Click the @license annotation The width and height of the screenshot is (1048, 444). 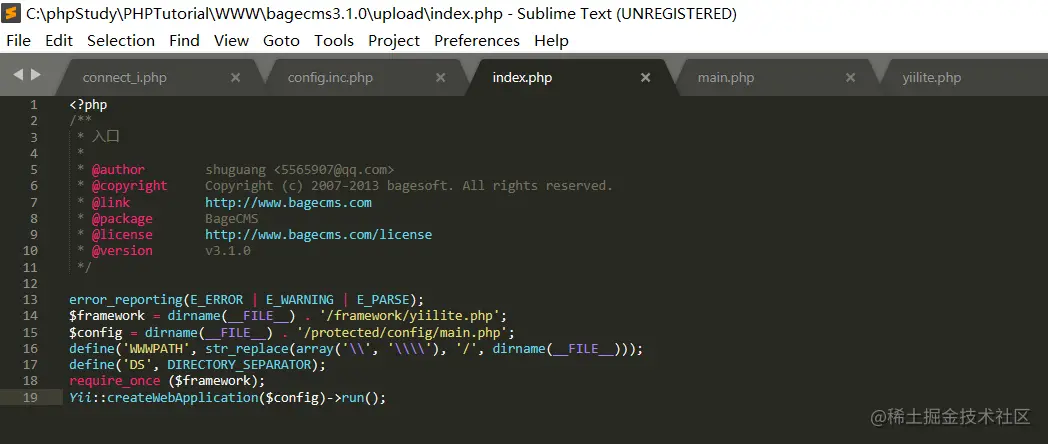(122, 235)
